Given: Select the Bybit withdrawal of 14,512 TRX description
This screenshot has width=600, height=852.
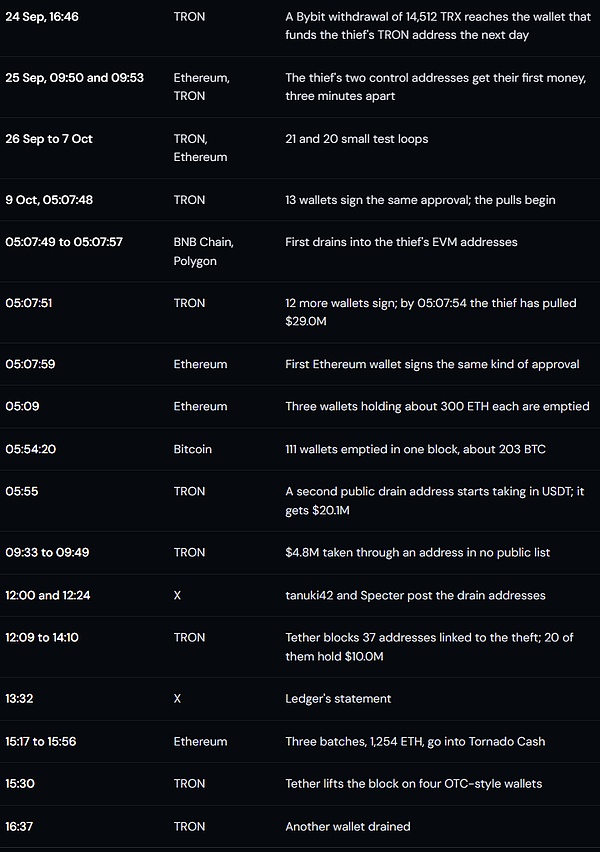Looking at the screenshot, I should 438,26.
